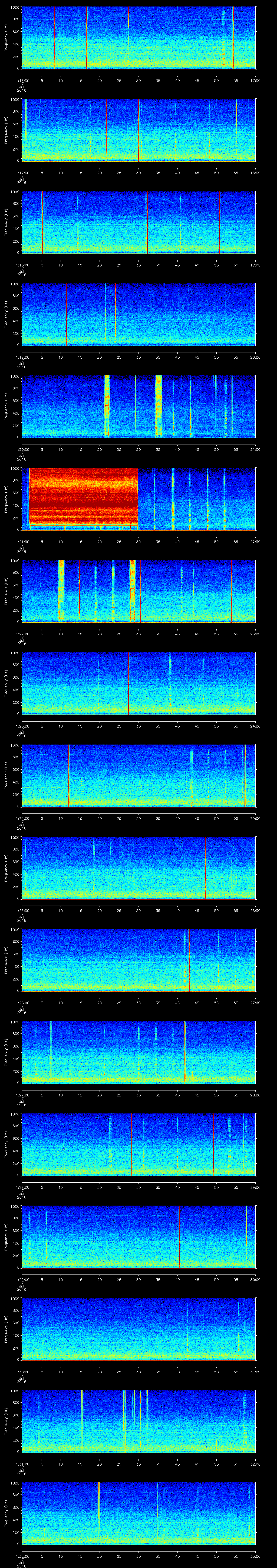This screenshot has width=277, height=1568.
Task: Select the spectrogram panel starting at 1:23:00
Action: (x=138, y=683)
